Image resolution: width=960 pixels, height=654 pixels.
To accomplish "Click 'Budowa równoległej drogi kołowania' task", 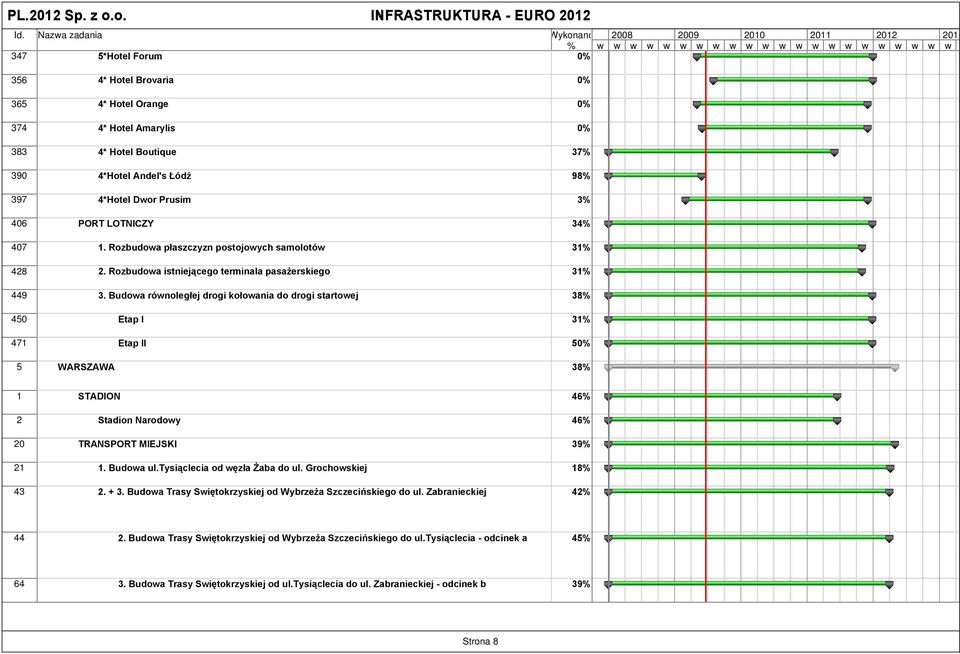I will [x=228, y=295].
